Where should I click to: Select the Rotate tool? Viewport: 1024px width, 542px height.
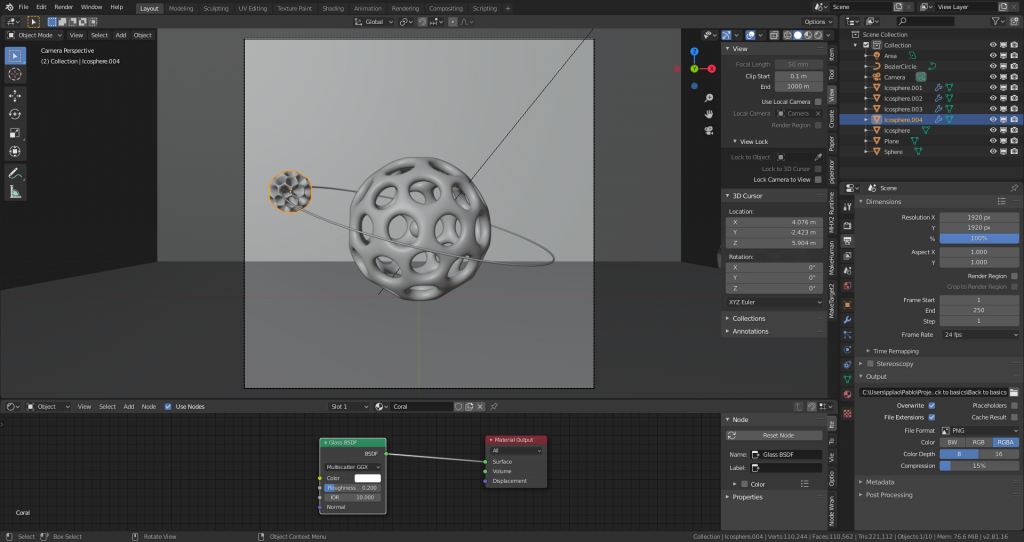point(15,114)
